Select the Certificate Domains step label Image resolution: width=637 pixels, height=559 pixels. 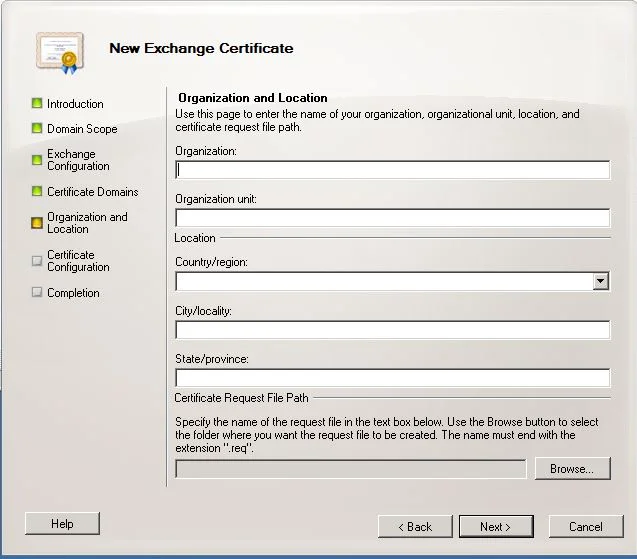click(93, 192)
